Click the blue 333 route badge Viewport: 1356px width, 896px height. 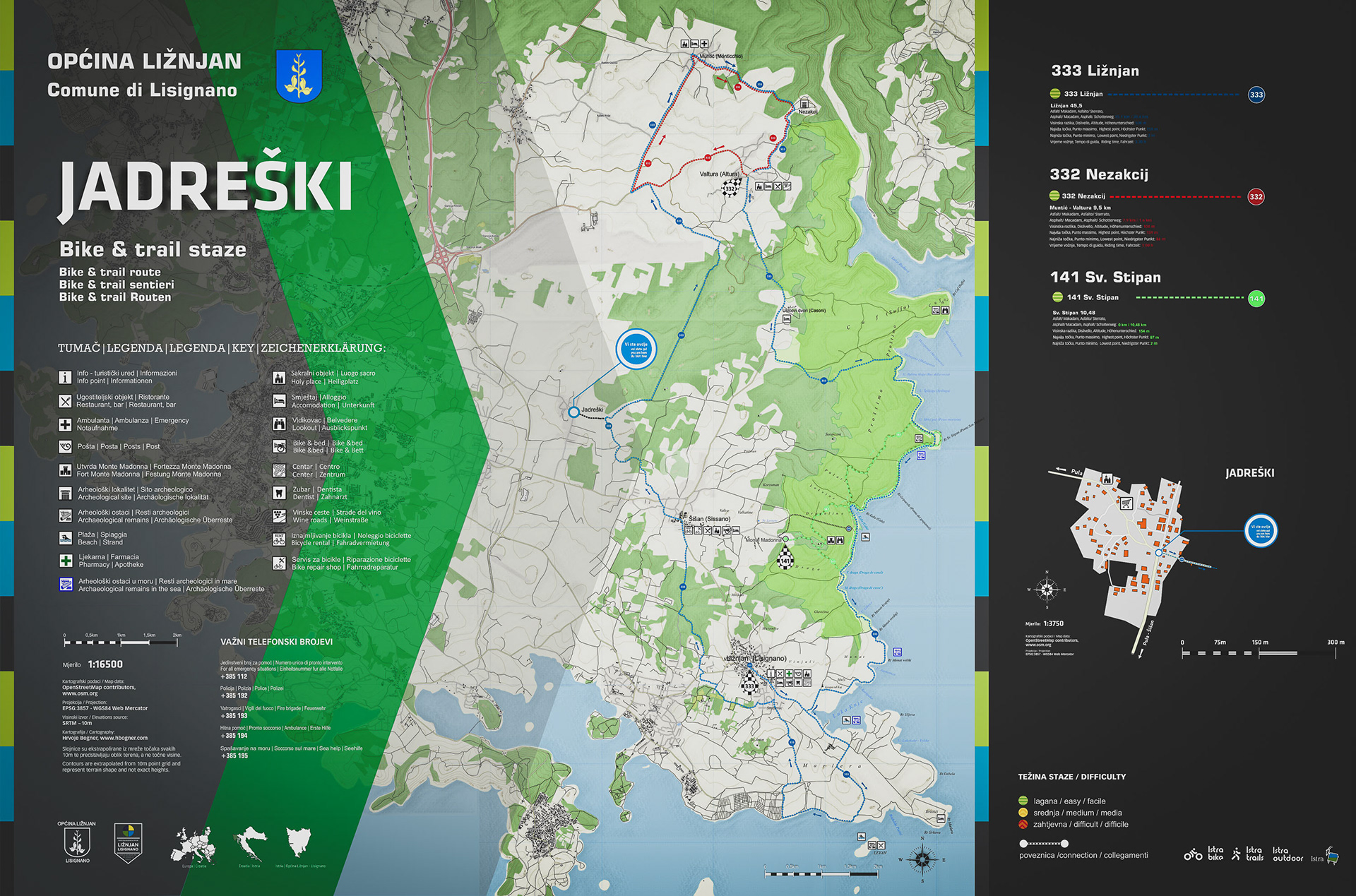point(1256,95)
